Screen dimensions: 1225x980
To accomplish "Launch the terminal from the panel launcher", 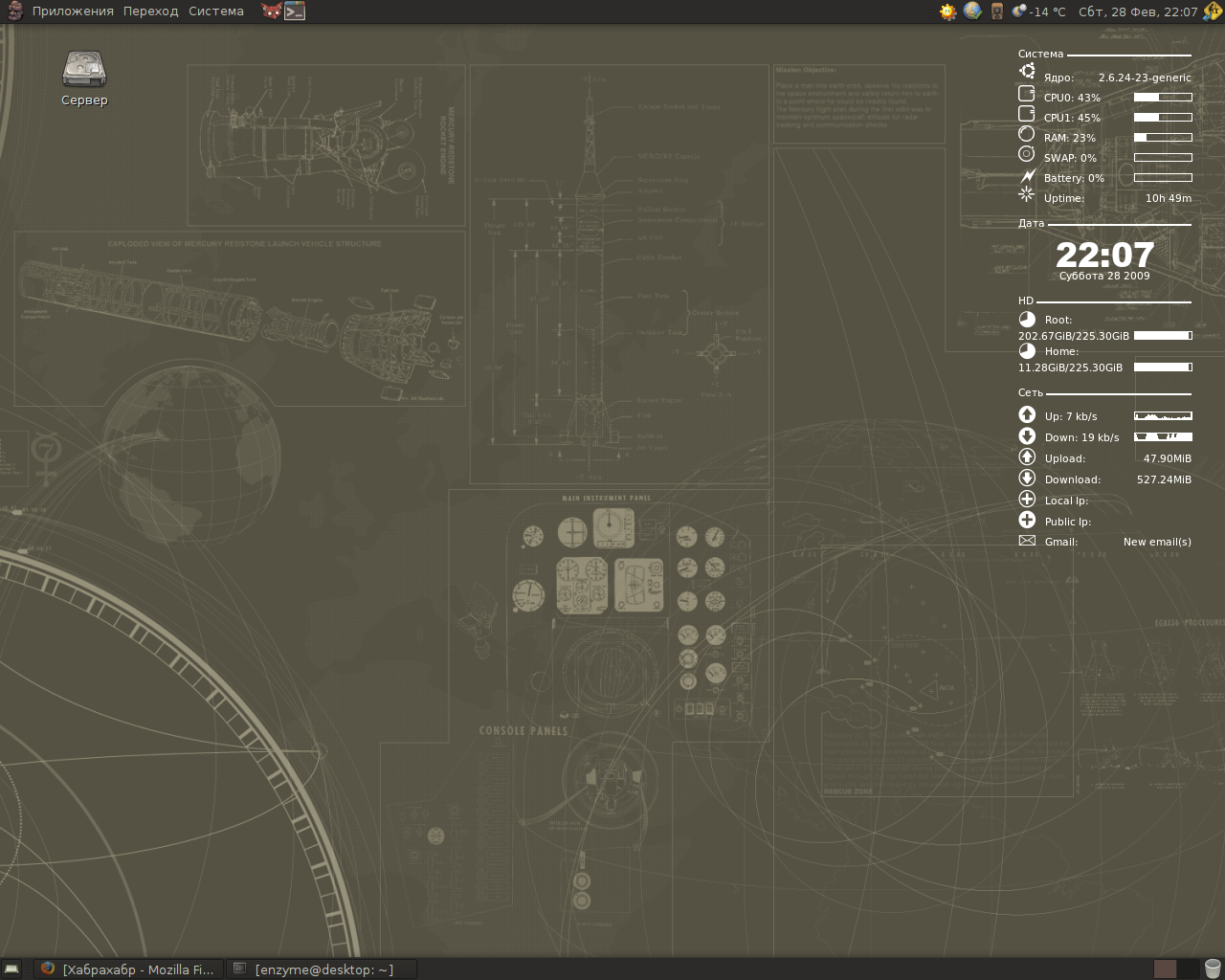I will 293,11.
